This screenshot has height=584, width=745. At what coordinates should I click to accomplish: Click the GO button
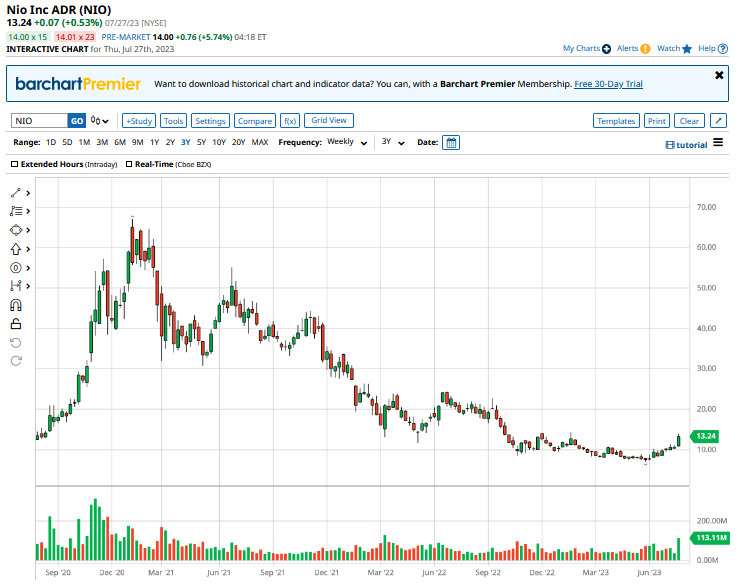(77, 121)
